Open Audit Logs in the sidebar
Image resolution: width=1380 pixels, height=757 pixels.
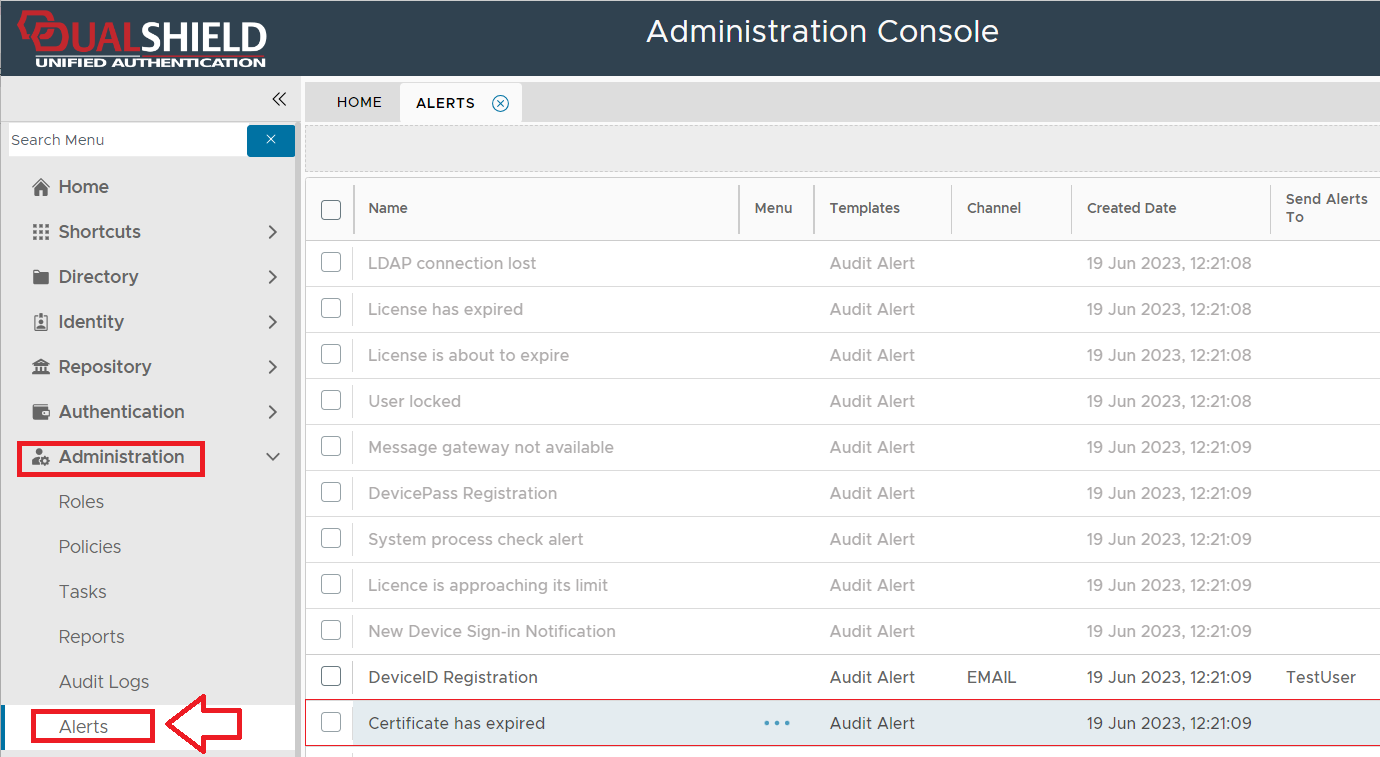[104, 682]
